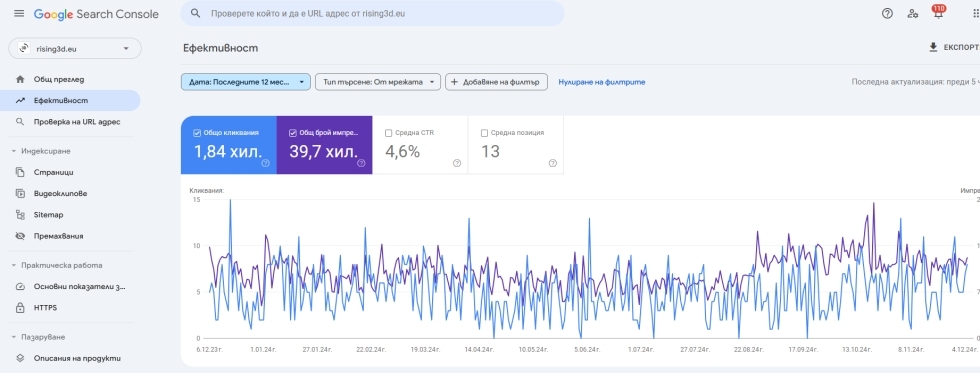Enable Средна позиция checkbox
Screen dimensions: 980x373
[484, 133]
